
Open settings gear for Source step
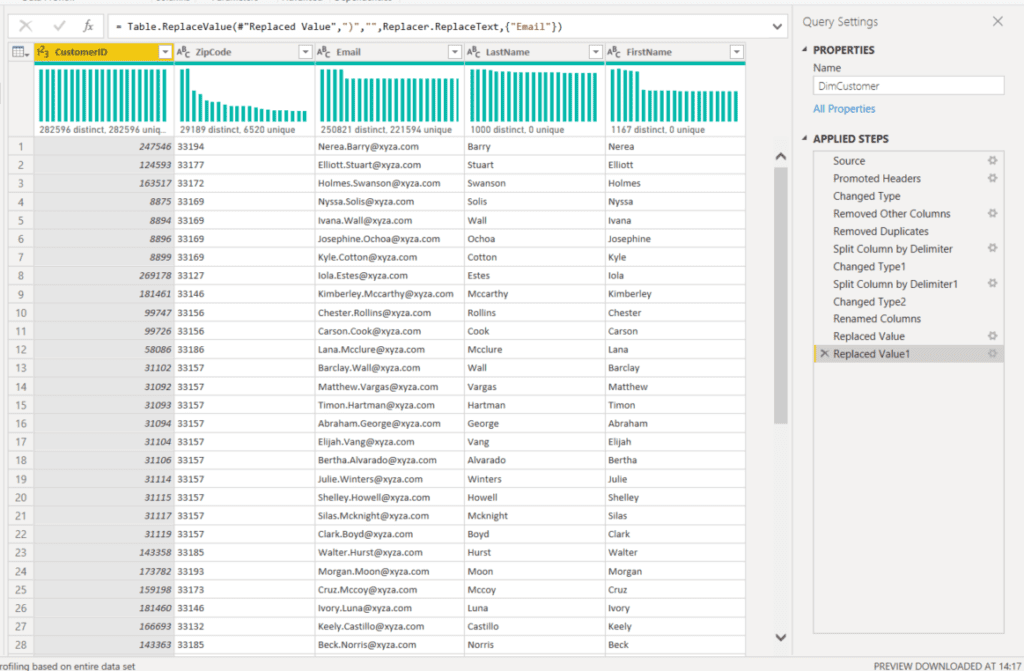click(992, 161)
